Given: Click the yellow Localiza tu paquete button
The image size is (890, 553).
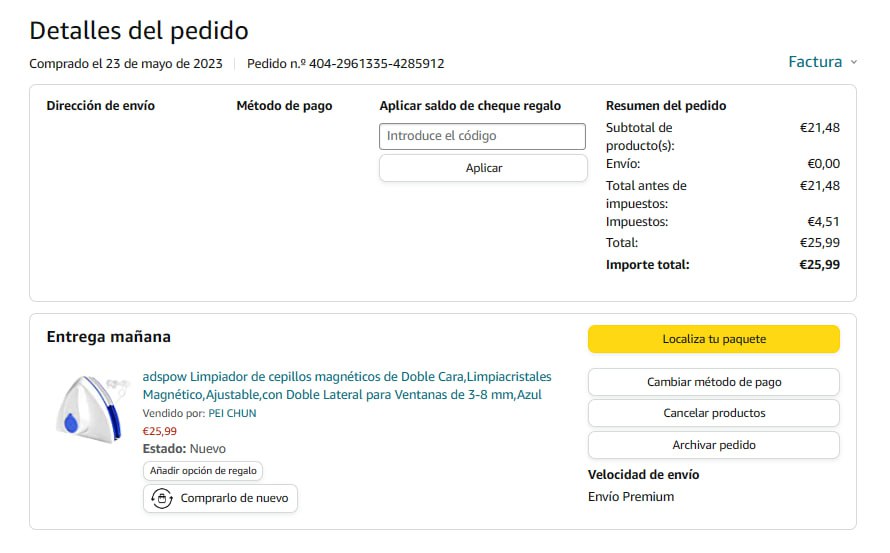Looking at the screenshot, I should pyautogui.click(x=713, y=339).
